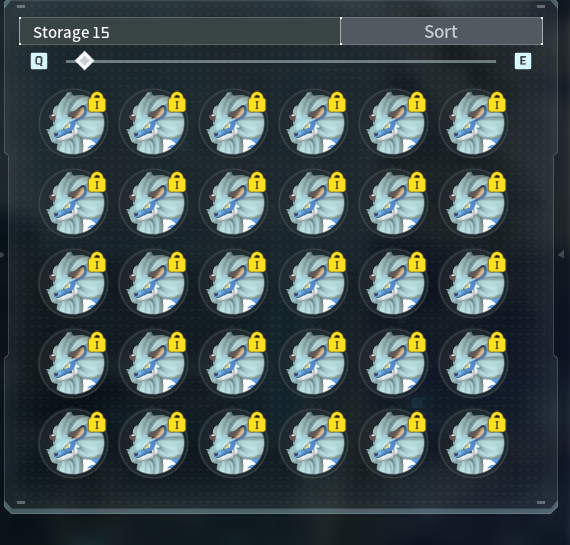The height and width of the screenshot is (545, 570).
Task: Select creature in row five, column five
Action: pos(393,444)
